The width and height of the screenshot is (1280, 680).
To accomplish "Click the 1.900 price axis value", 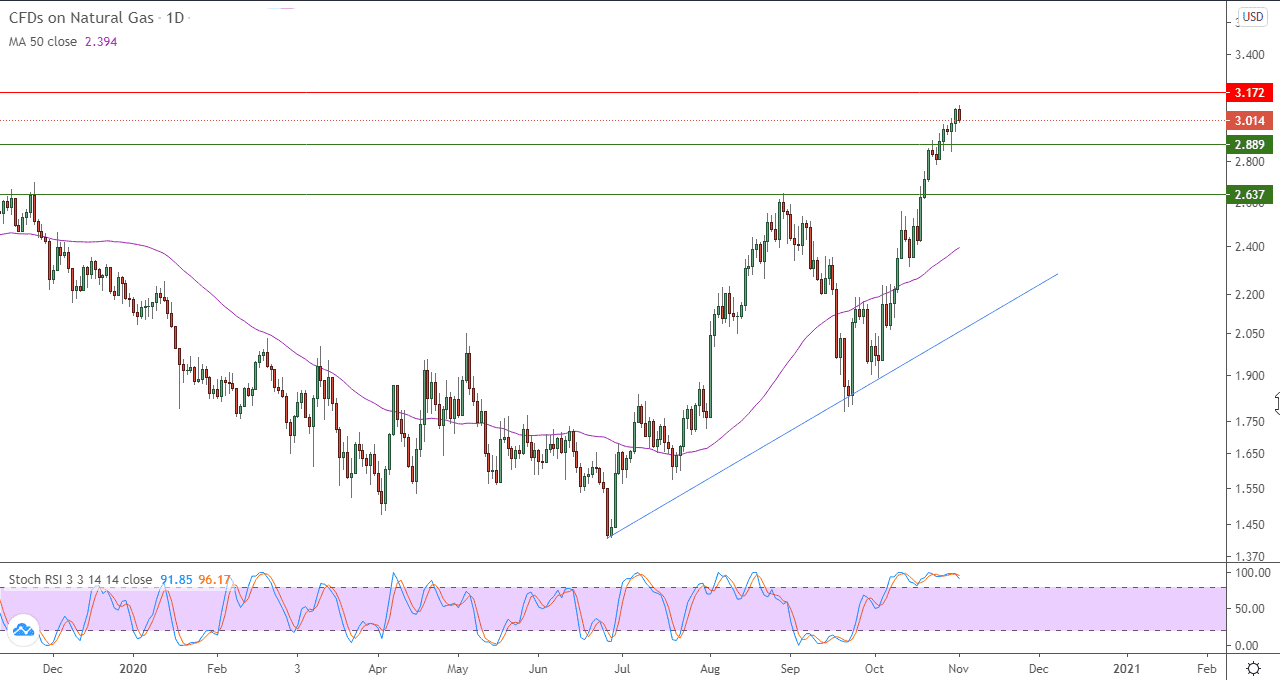I will 1250,376.
